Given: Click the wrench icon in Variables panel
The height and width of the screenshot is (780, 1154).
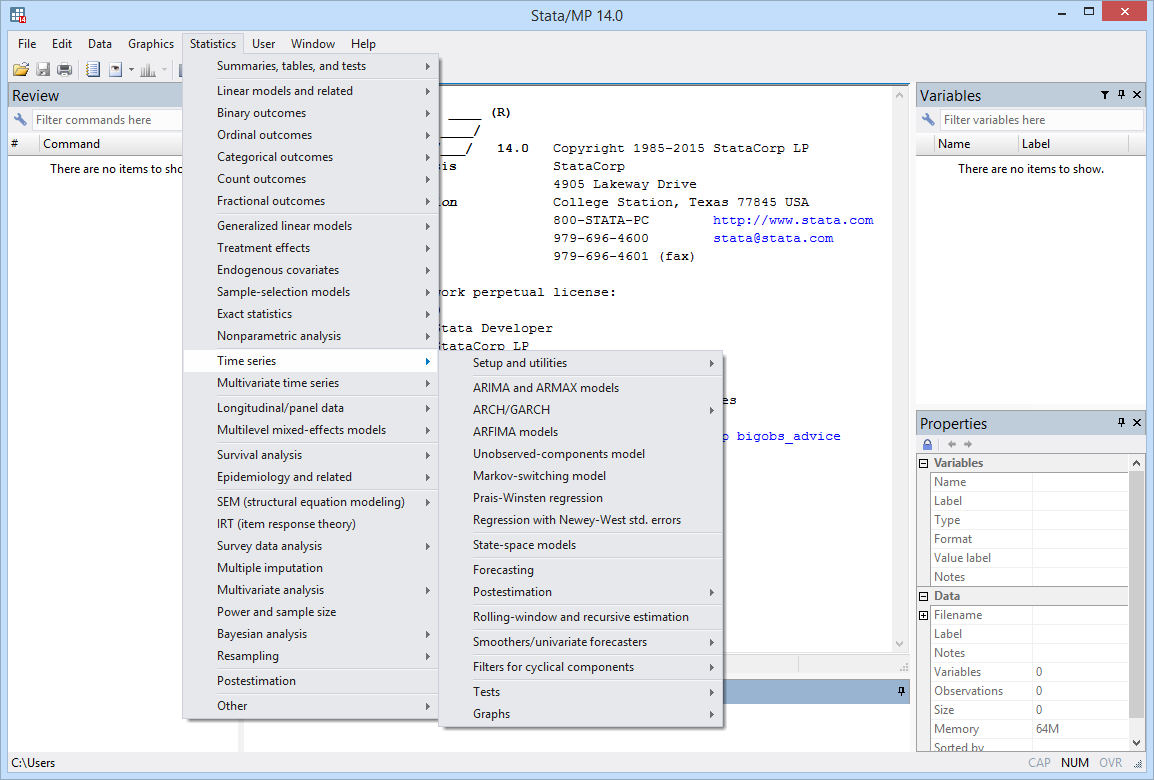Looking at the screenshot, I should pos(928,120).
